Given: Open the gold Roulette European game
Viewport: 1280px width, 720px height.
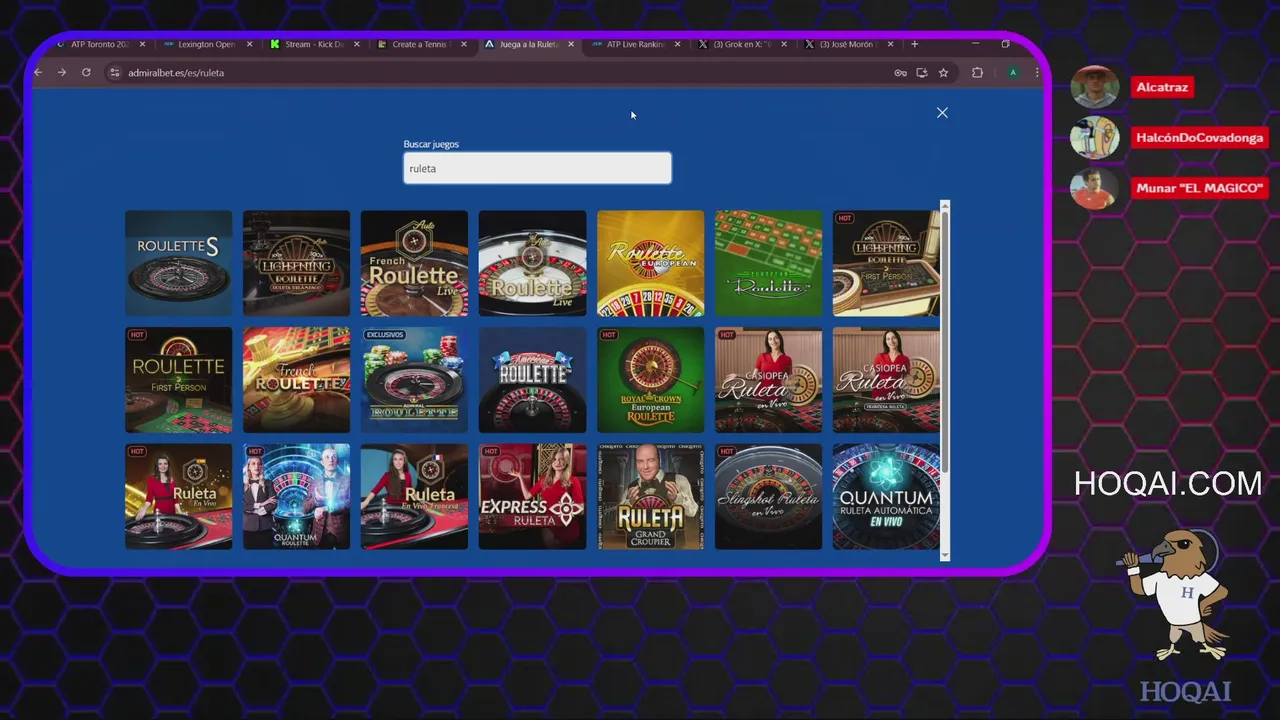Looking at the screenshot, I should (x=650, y=263).
